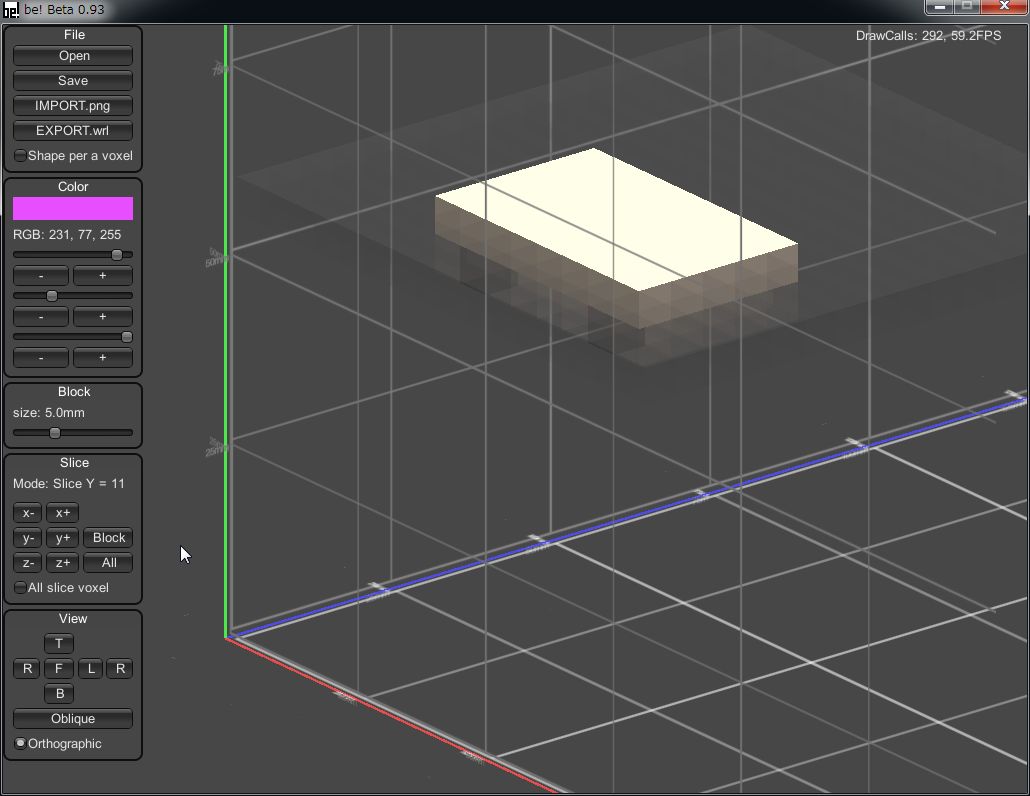
Task: Toggle the Orthographic view option
Action: 21,744
